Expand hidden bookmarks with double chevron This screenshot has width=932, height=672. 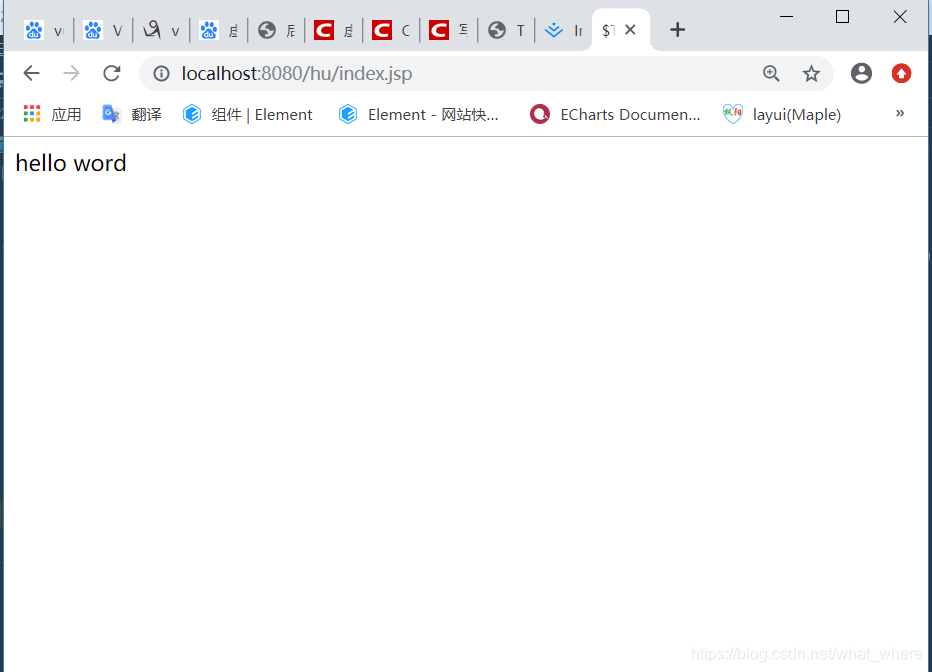[x=900, y=113]
